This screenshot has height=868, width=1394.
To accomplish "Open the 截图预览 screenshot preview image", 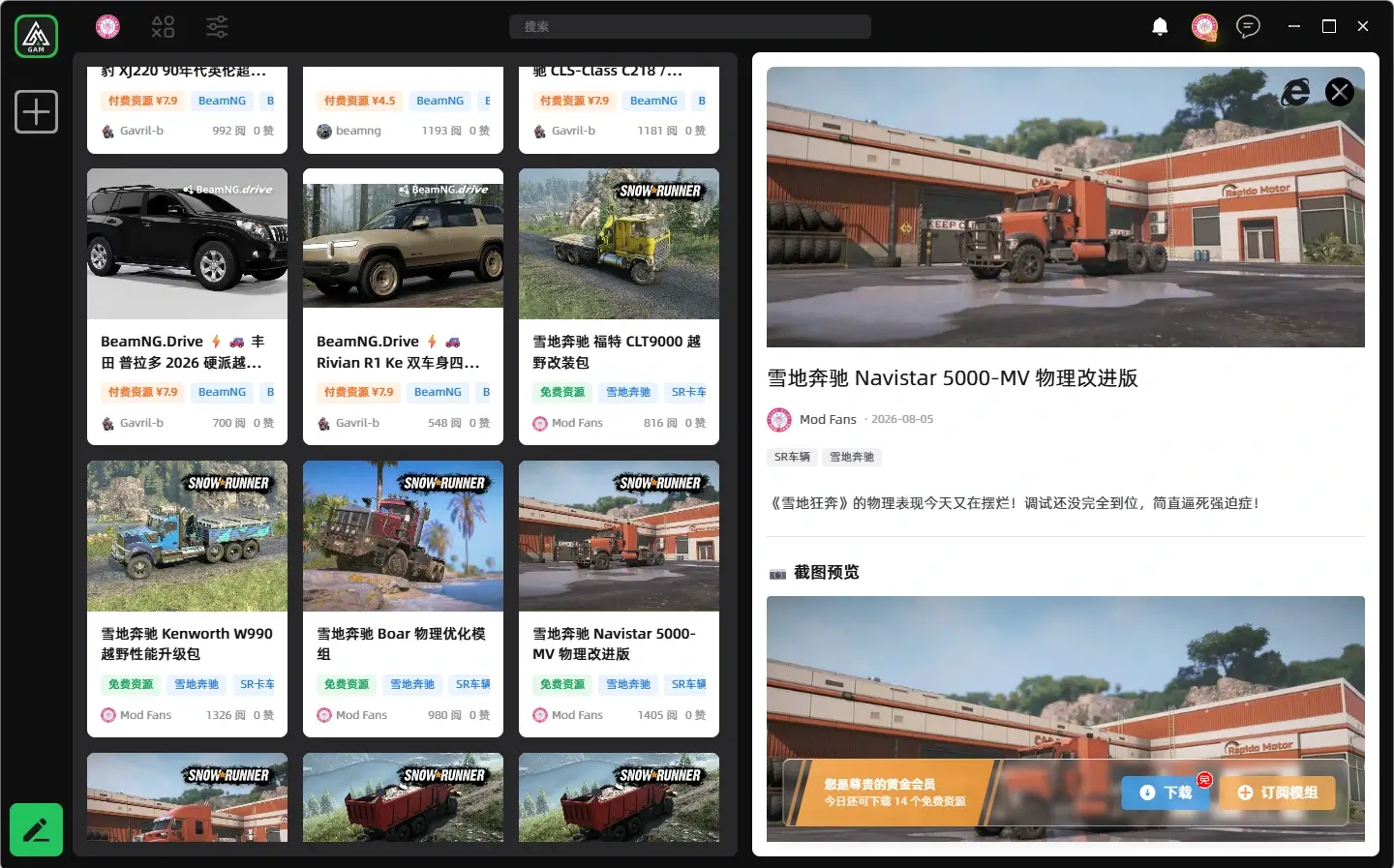I will 1066,719.
